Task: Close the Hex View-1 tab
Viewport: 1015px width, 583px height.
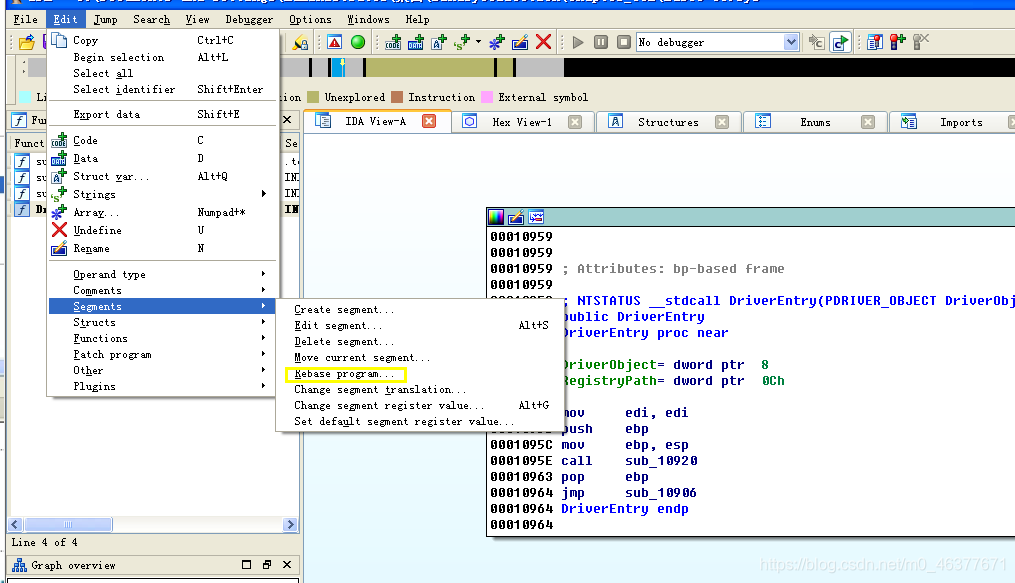Action: coord(575,122)
